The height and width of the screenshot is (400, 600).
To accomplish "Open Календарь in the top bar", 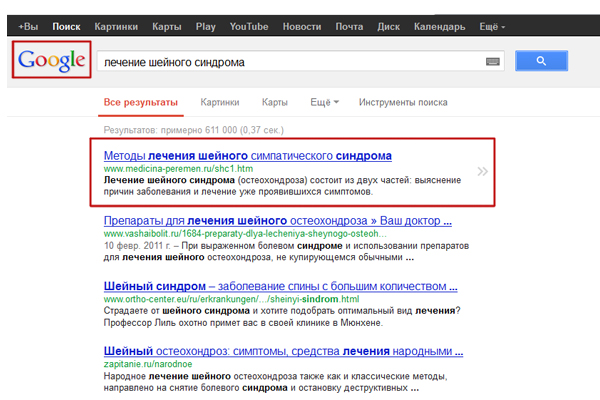I will tap(439, 27).
